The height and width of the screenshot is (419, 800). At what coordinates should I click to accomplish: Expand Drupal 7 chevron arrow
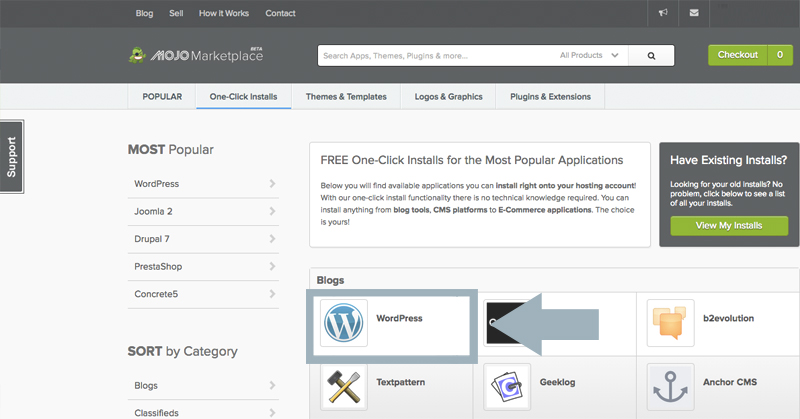point(272,238)
